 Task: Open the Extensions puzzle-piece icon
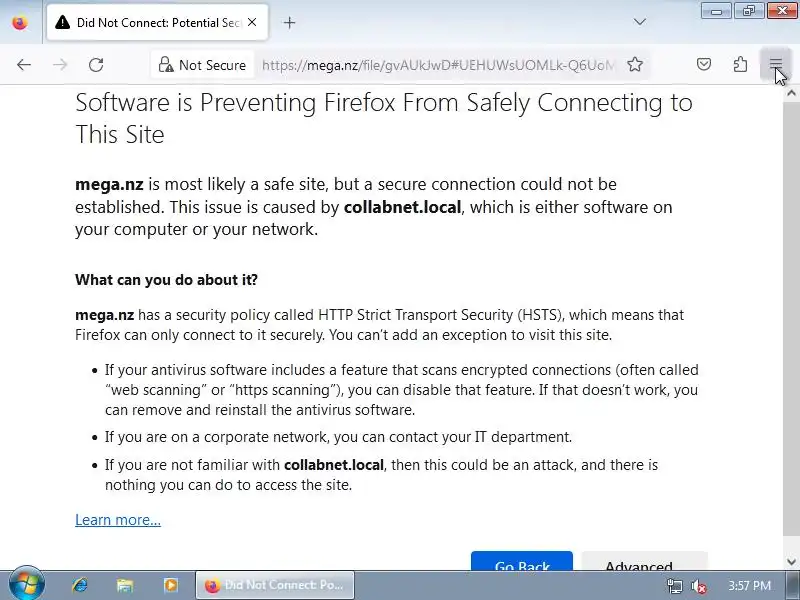tap(740, 65)
